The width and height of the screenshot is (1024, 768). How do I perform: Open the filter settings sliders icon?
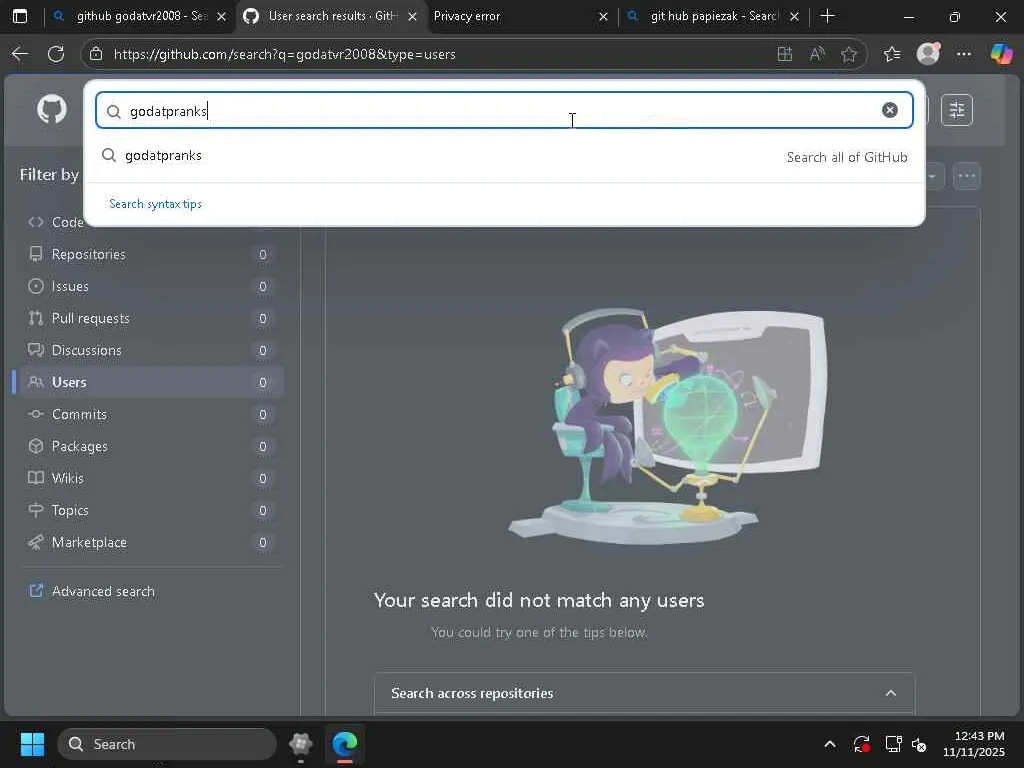pyautogui.click(x=957, y=110)
